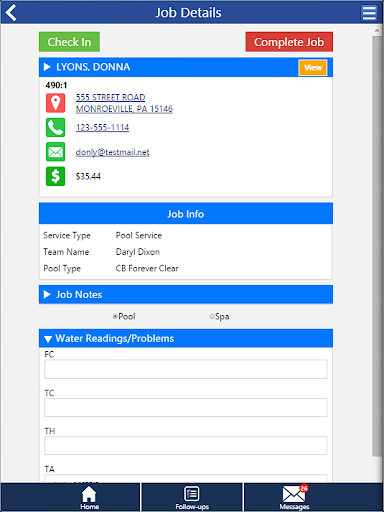Open Messages with 26 badge
This screenshot has height=512, width=384.
[x=294, y=497]
